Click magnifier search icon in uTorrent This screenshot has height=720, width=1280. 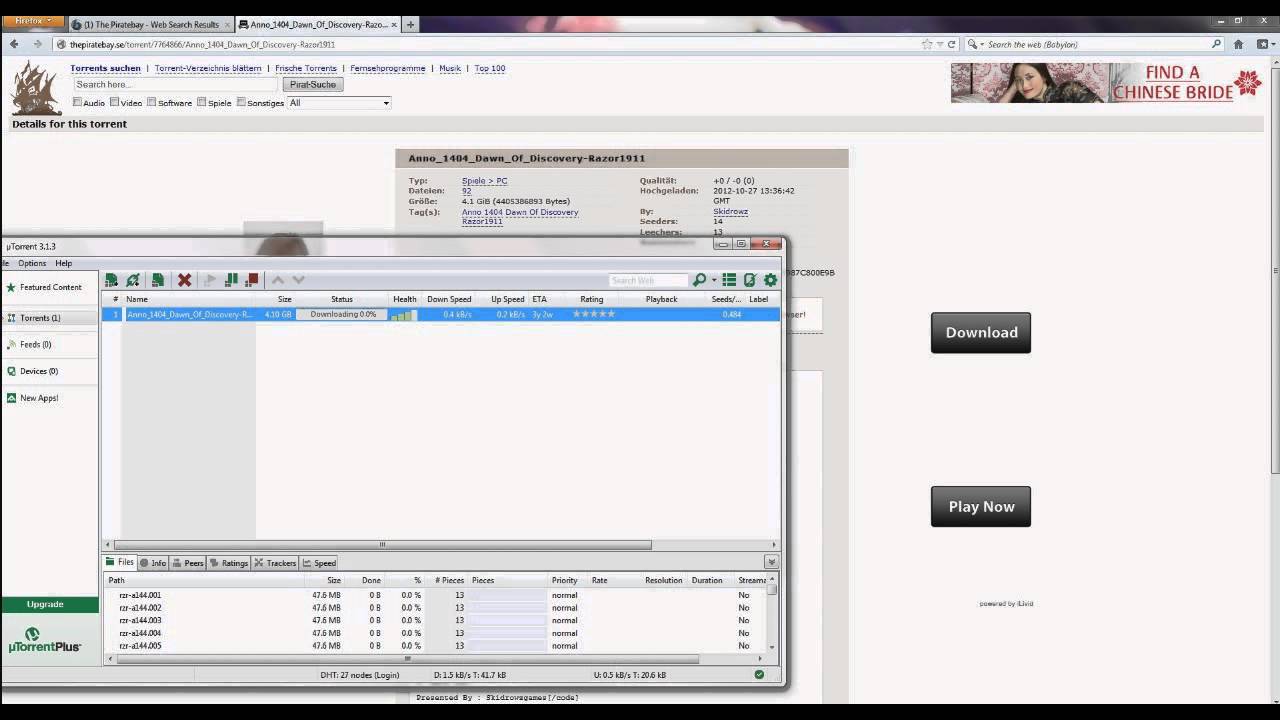pyautogui.click(x=699, y=280)
